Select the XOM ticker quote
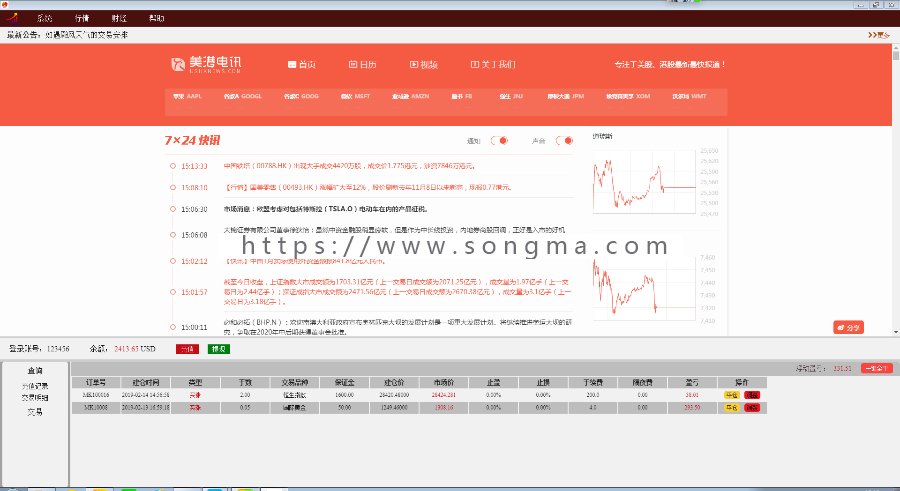Image resolution: width=900 pixels, height=491 pixels. [x=628, y=96]
